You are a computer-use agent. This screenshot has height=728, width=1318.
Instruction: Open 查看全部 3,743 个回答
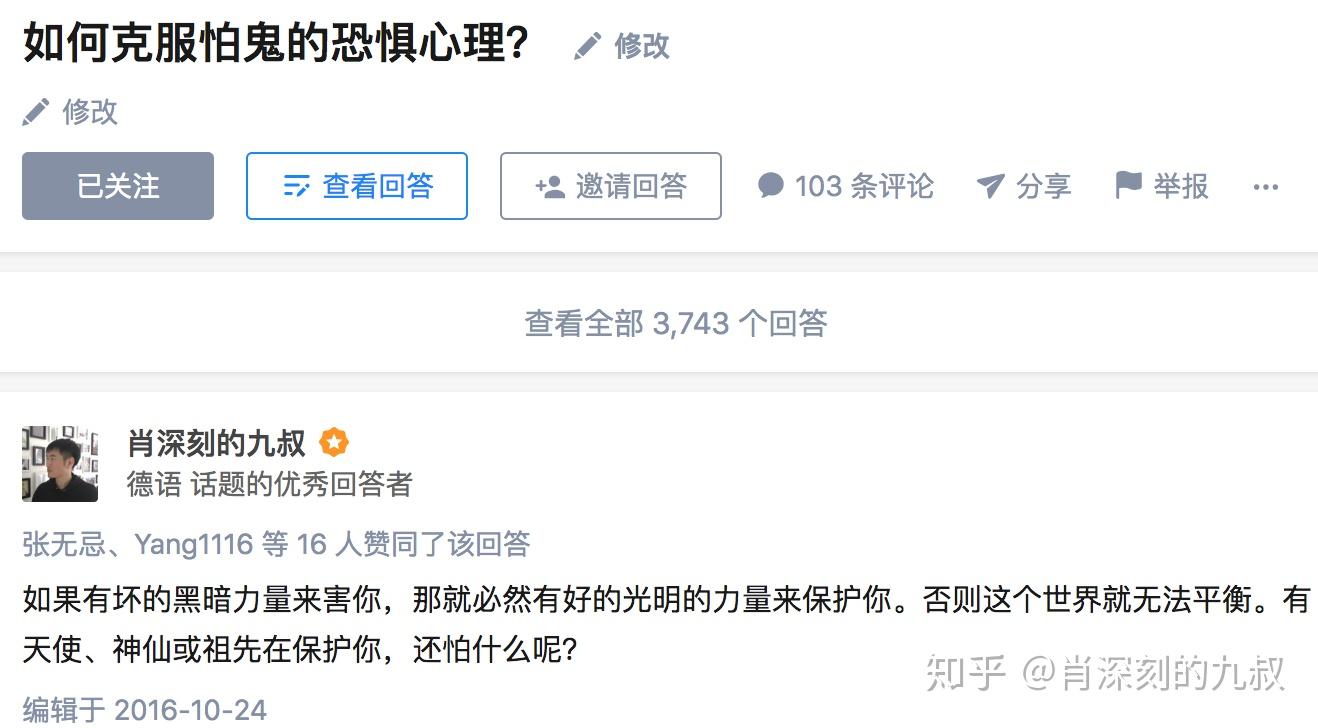pyautogui.click(x=677, y=322)
